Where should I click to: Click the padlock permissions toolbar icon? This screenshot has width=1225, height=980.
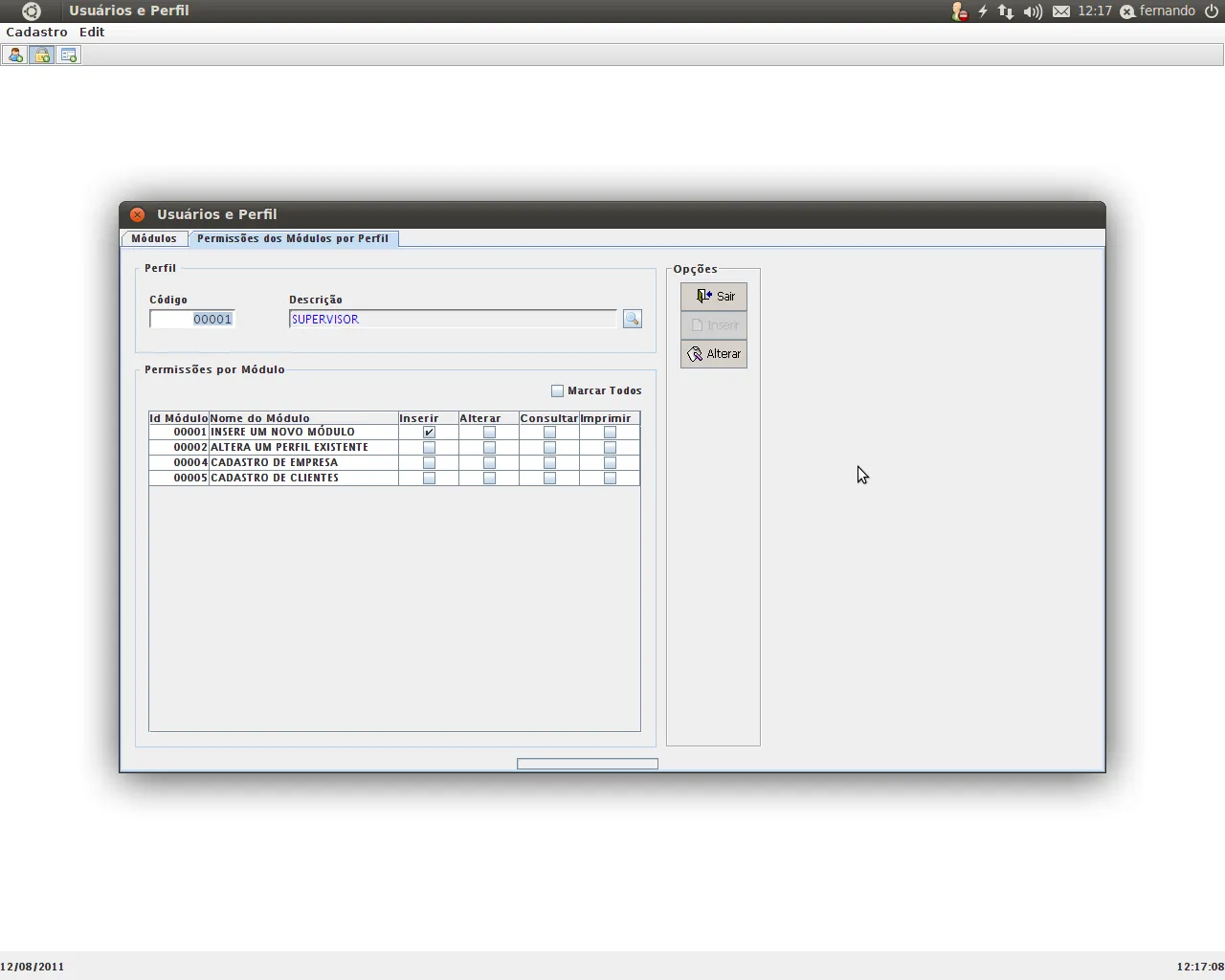(41, 56)
